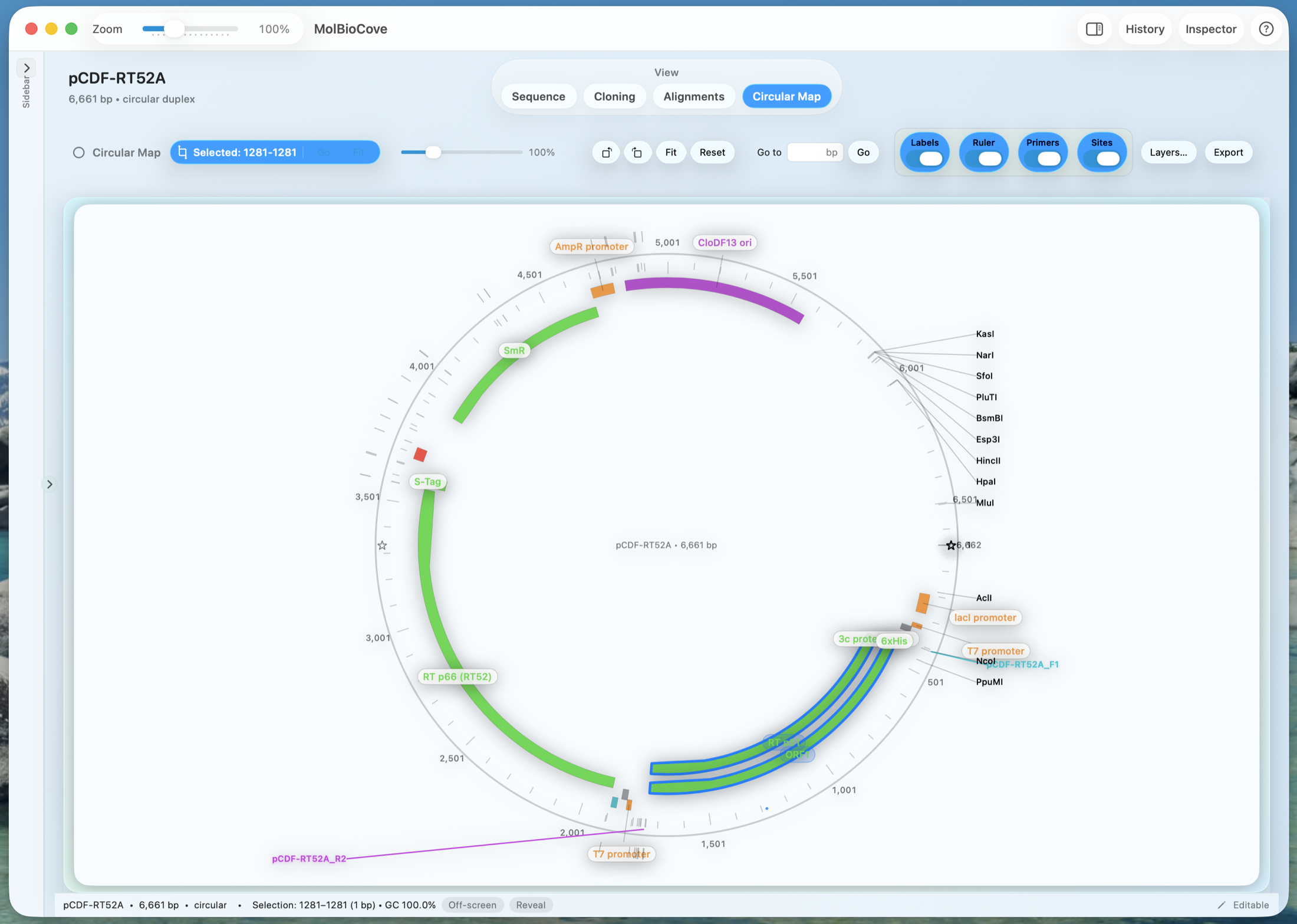Open the Layers... options

[x=1168, y=152]
